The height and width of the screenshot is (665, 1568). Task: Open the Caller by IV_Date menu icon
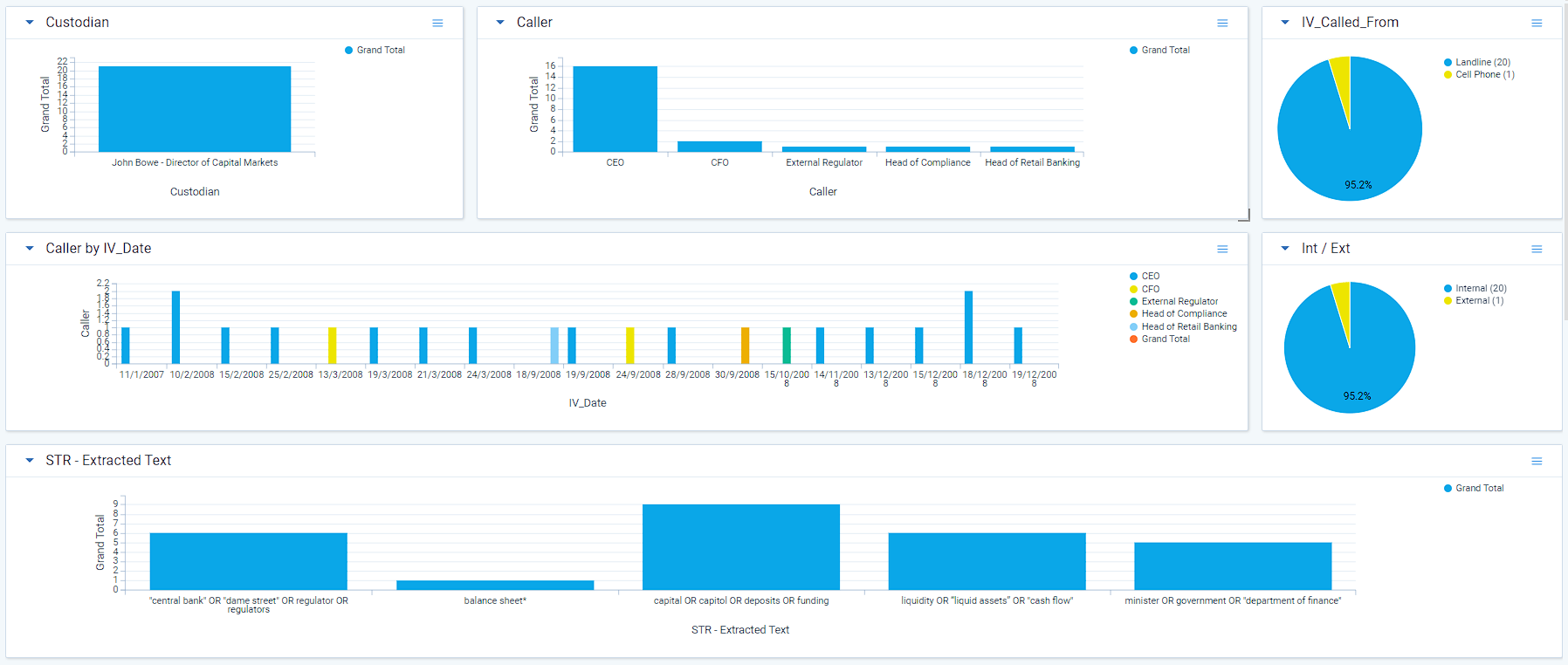pyautogui.click(x=1222, y=250)
